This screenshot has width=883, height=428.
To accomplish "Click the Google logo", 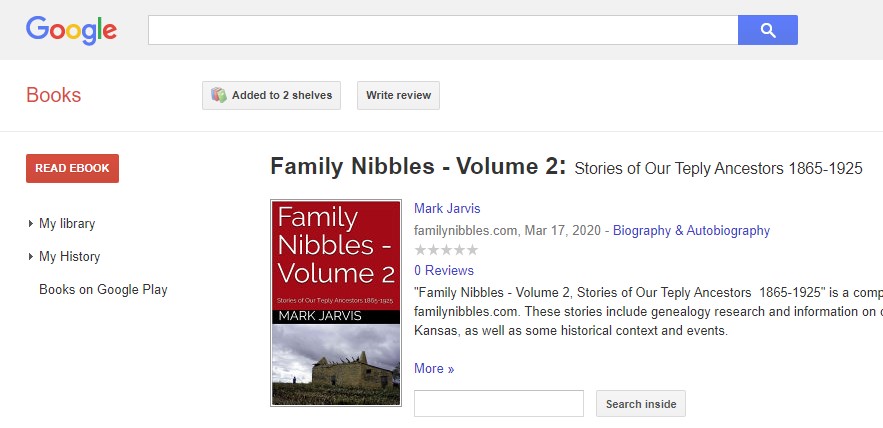I will (x=71, y=30).
